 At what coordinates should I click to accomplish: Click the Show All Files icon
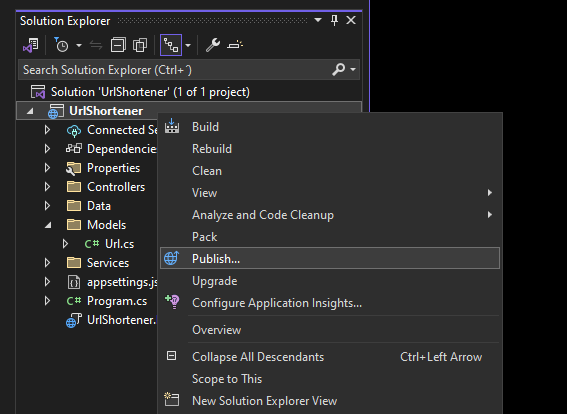(140, 45)
